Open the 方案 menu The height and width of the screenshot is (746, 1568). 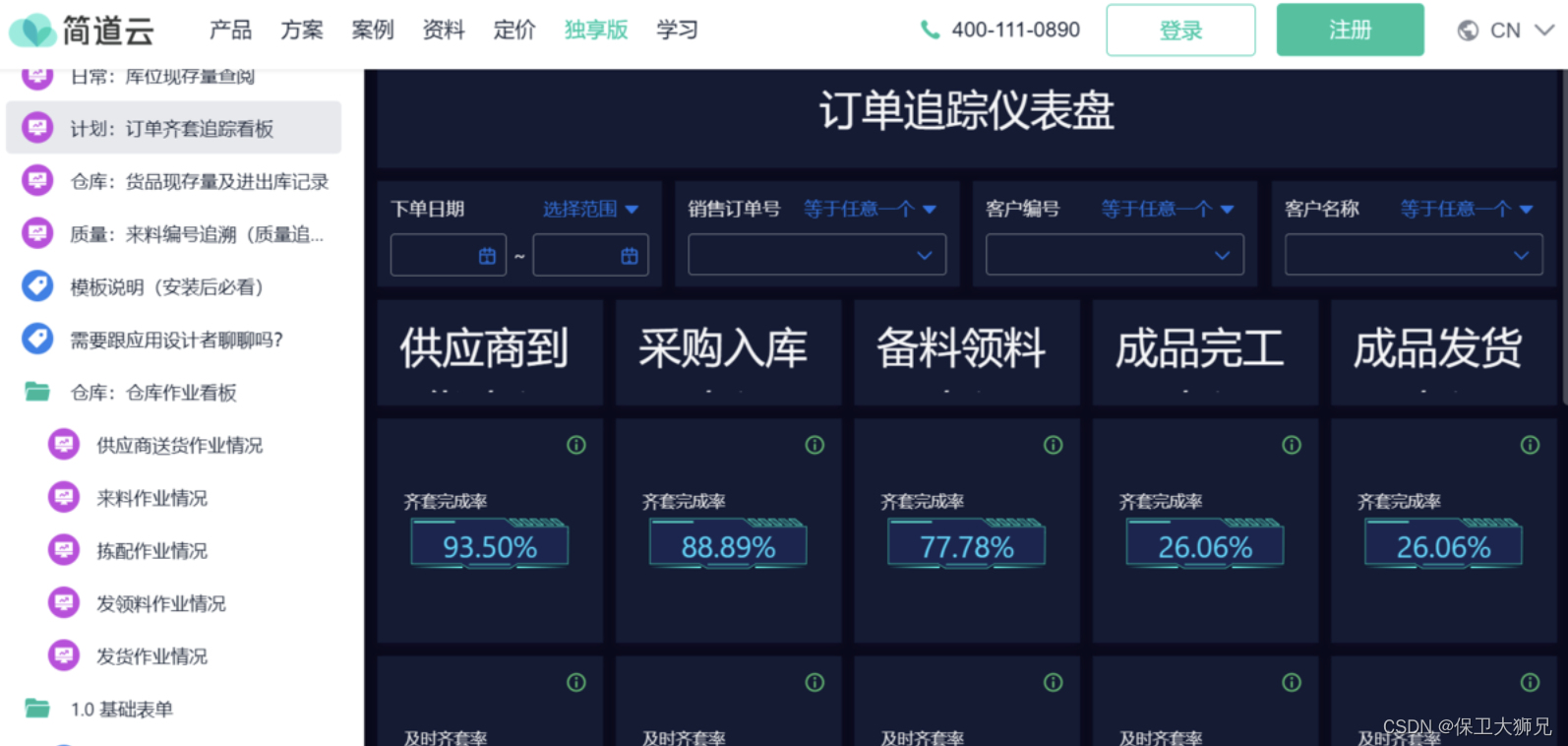coord(301,30)
